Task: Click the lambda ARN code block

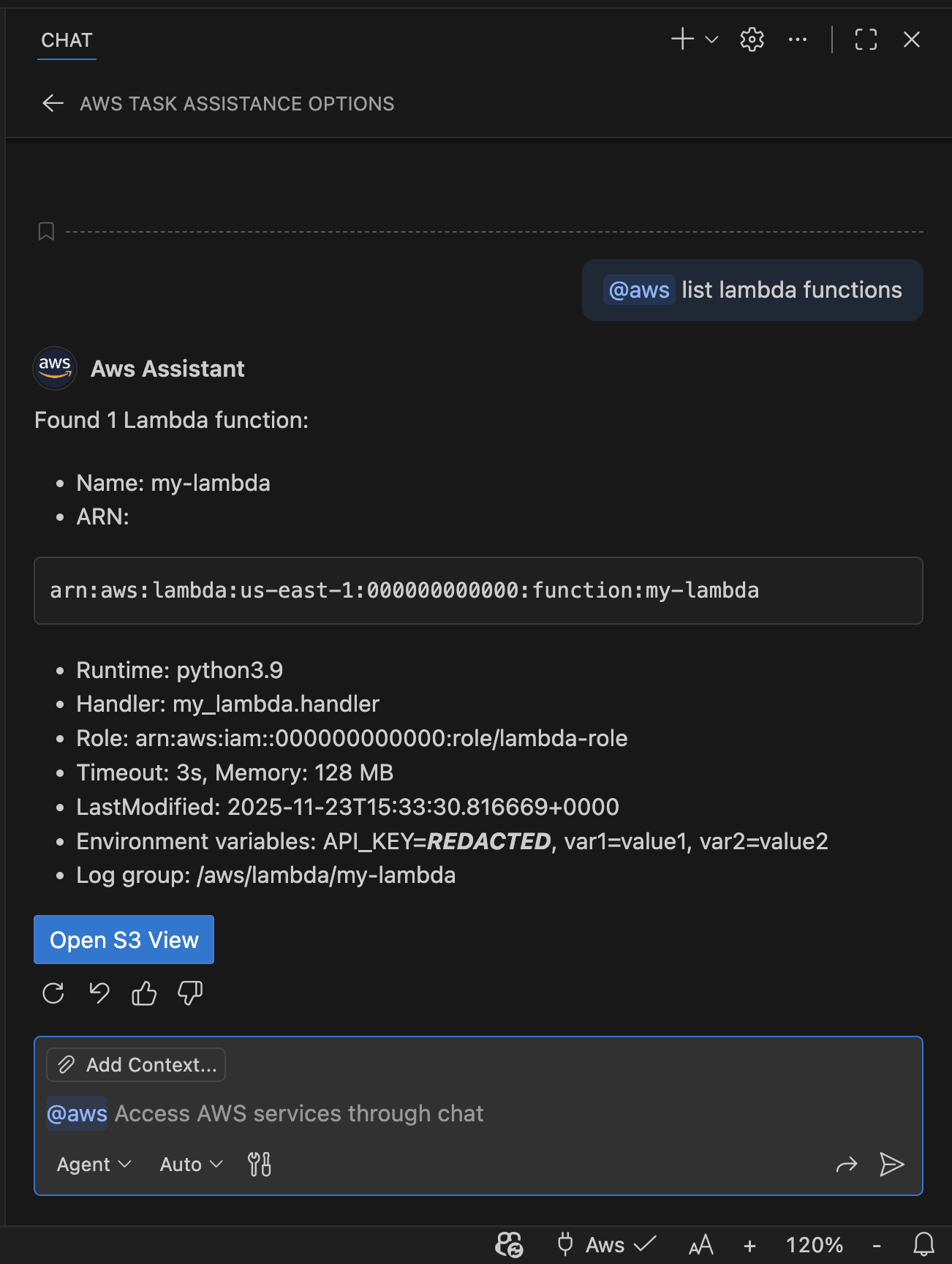Action: (478, 590)
